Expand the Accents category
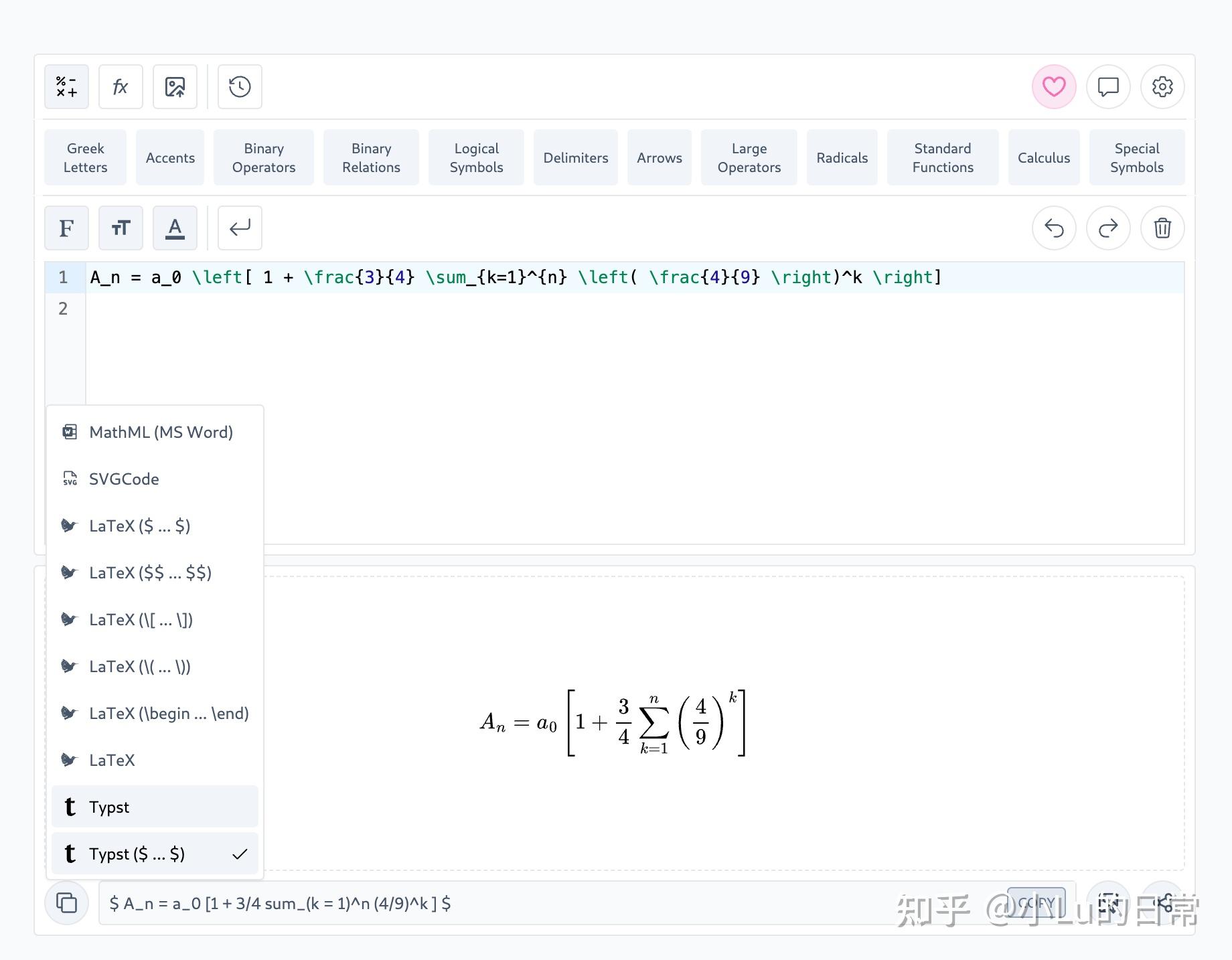1232x960 pixels. [x=170, y=158]
